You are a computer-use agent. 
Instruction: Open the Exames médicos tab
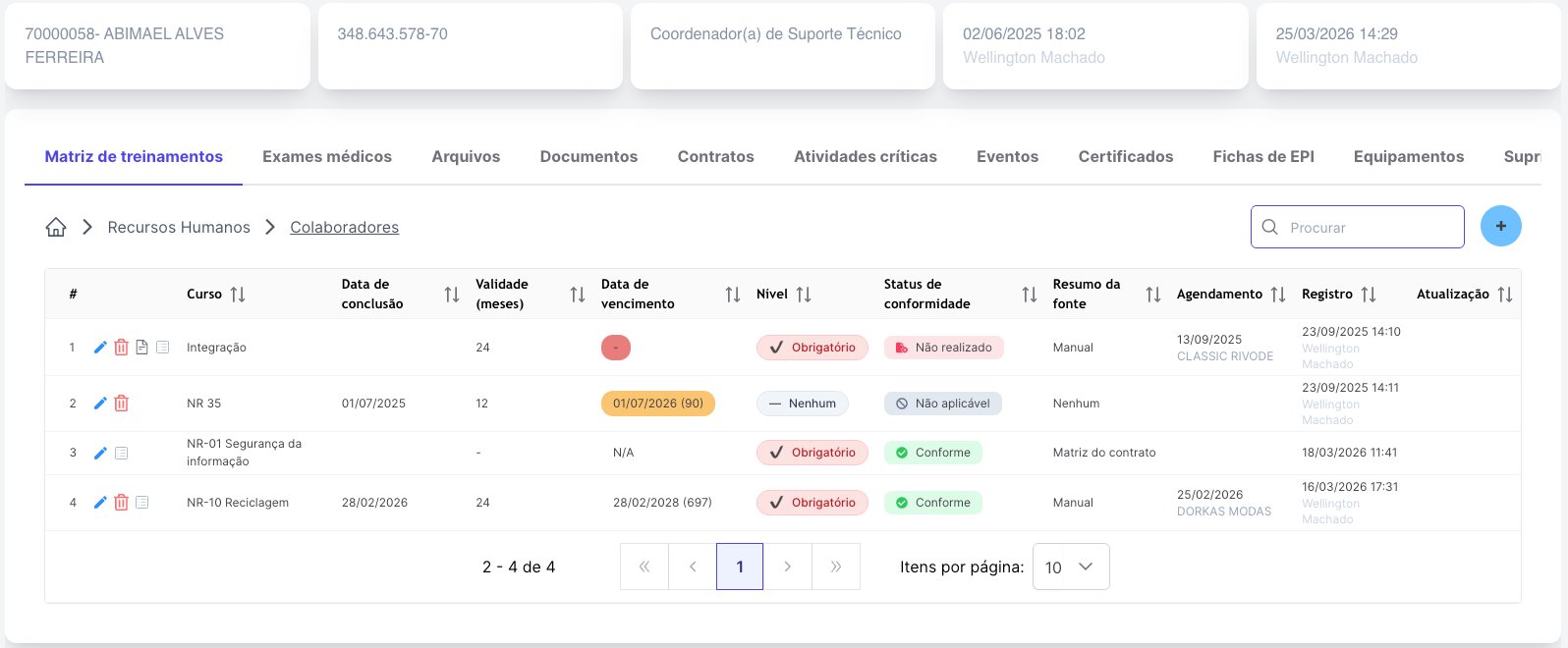pyautogui.click(x=327, y=156)
